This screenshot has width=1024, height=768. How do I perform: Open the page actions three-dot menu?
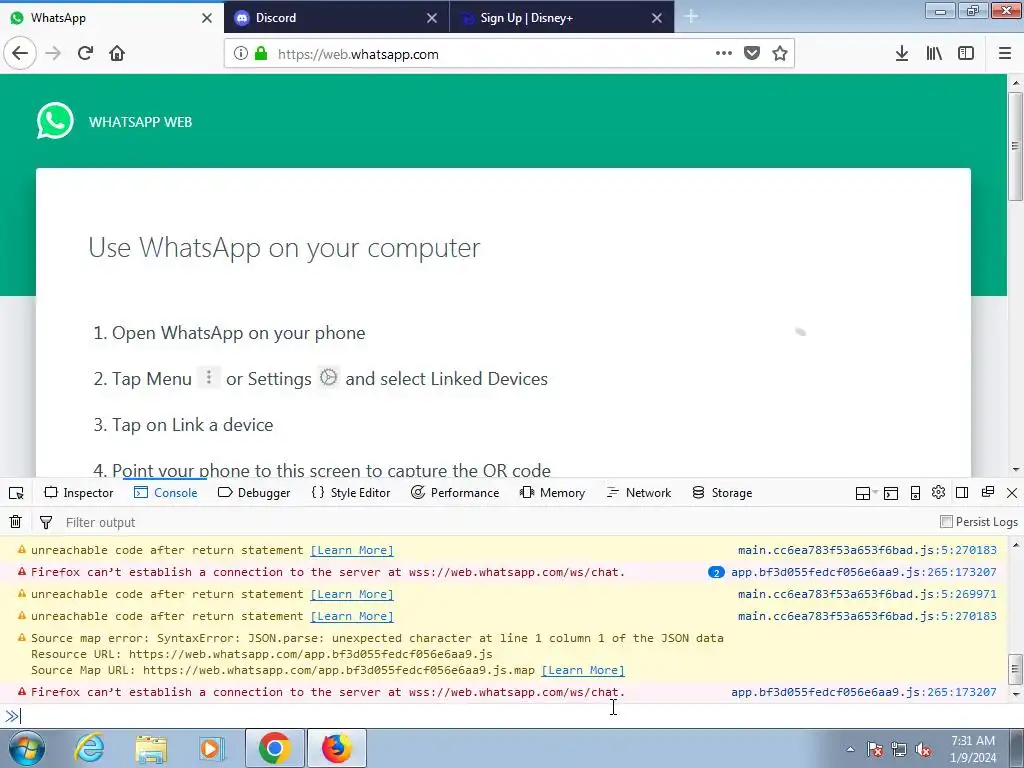(x=724, y=54)
